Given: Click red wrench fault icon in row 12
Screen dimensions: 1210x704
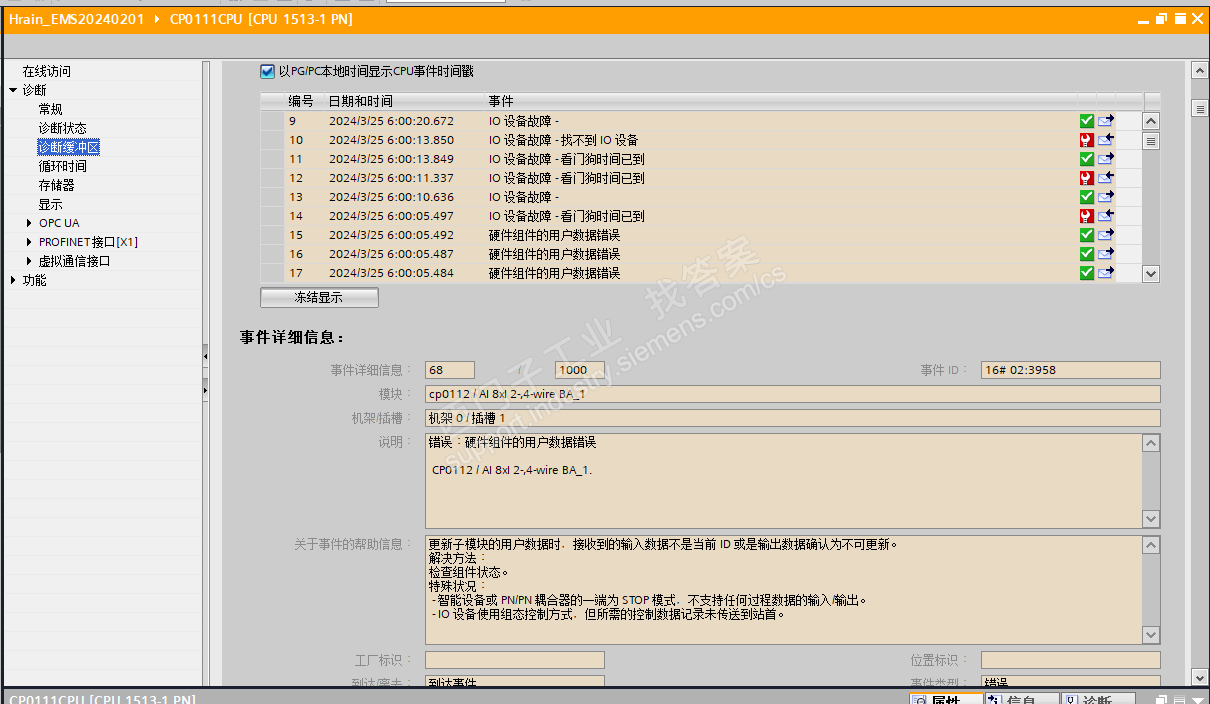Looking at the screenshot, I should [1086, 178].
